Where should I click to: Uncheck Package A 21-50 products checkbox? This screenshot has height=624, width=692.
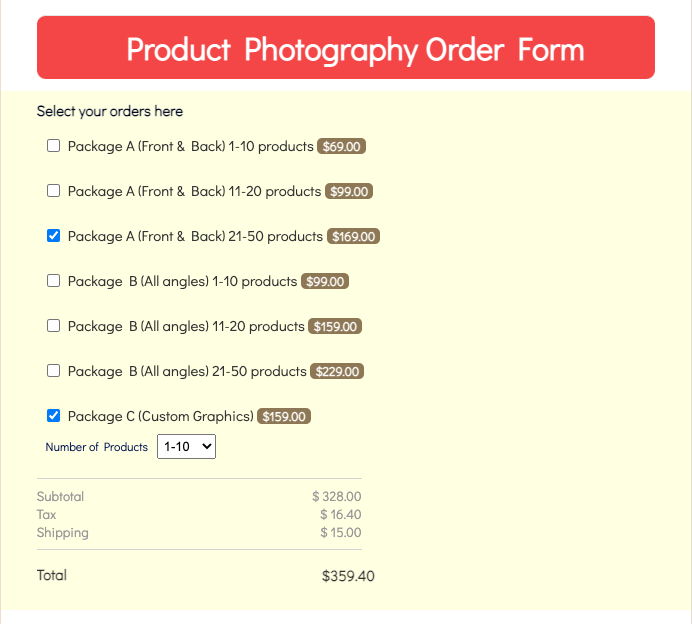(x=54, y=236)
